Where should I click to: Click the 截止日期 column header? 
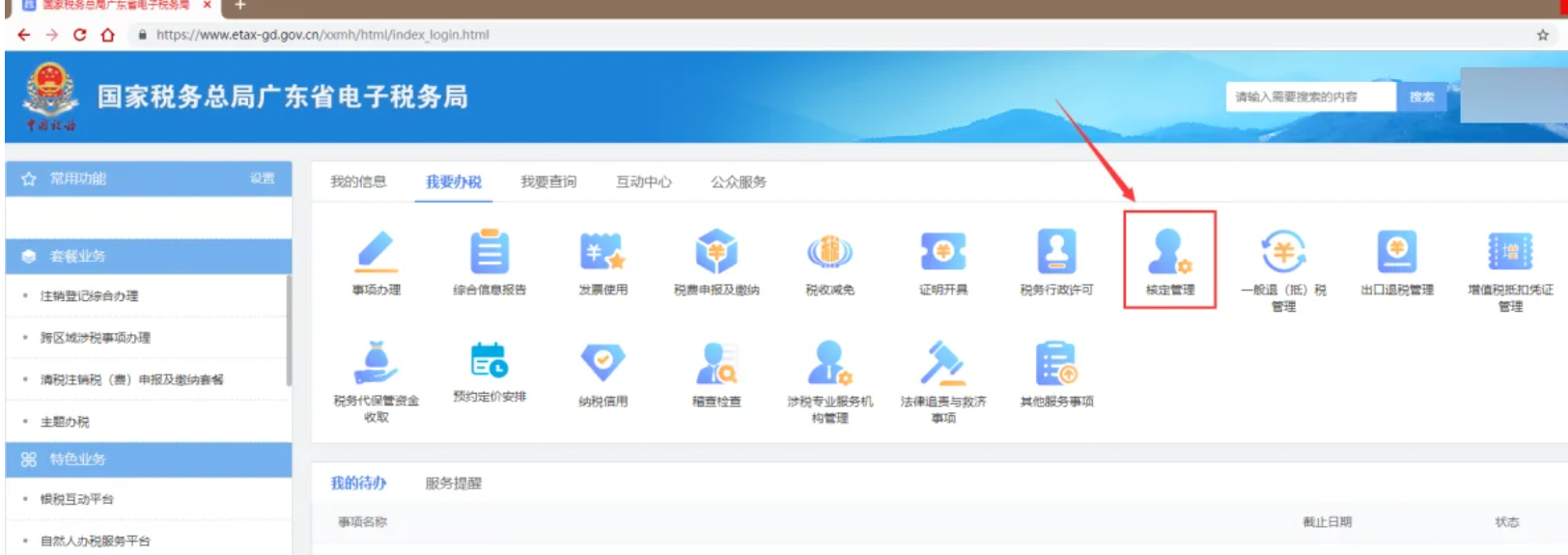(x=1328, y=522)
